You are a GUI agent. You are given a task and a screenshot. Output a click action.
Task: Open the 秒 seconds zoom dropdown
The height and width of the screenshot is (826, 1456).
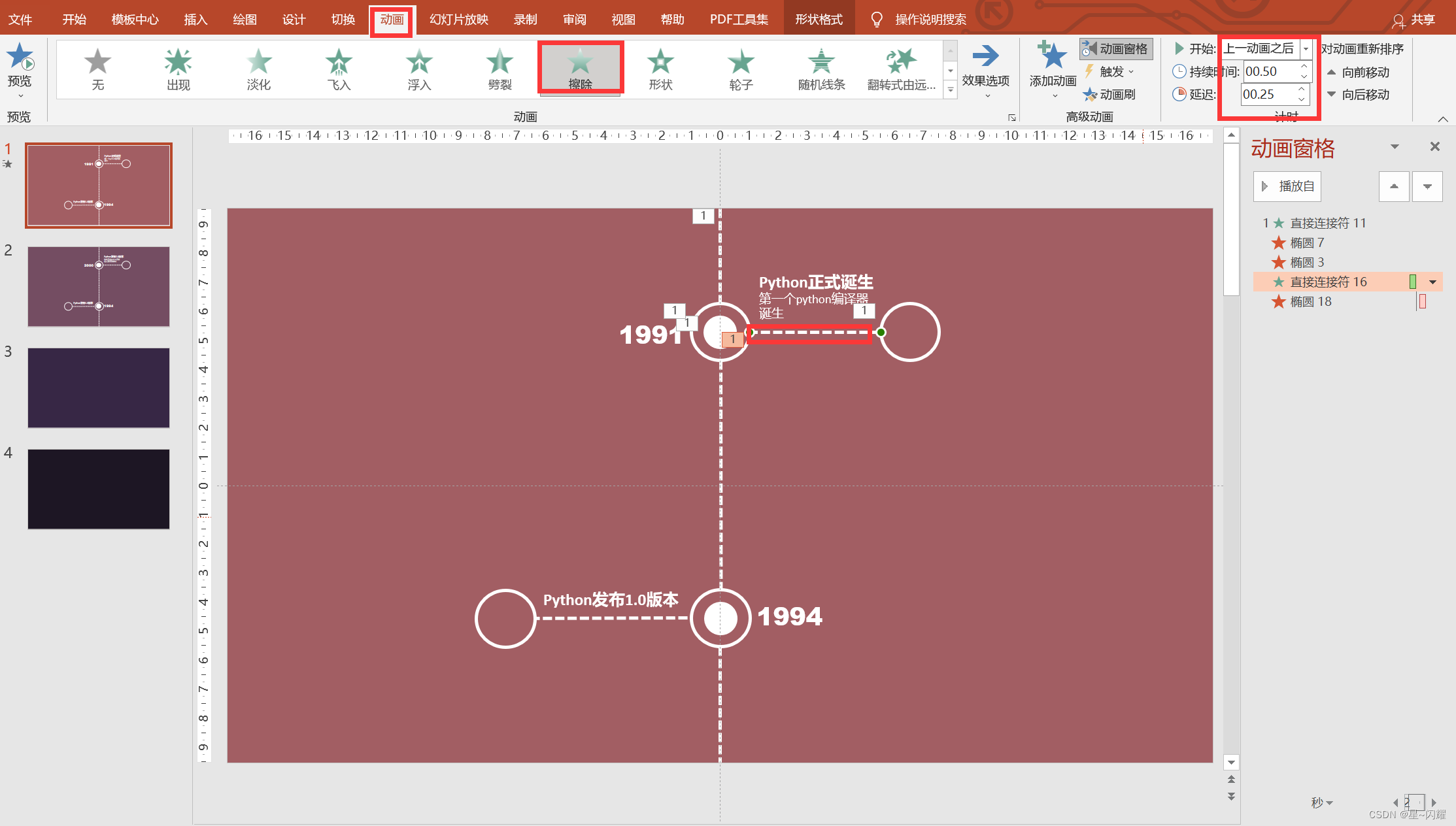pos(1321,802)
